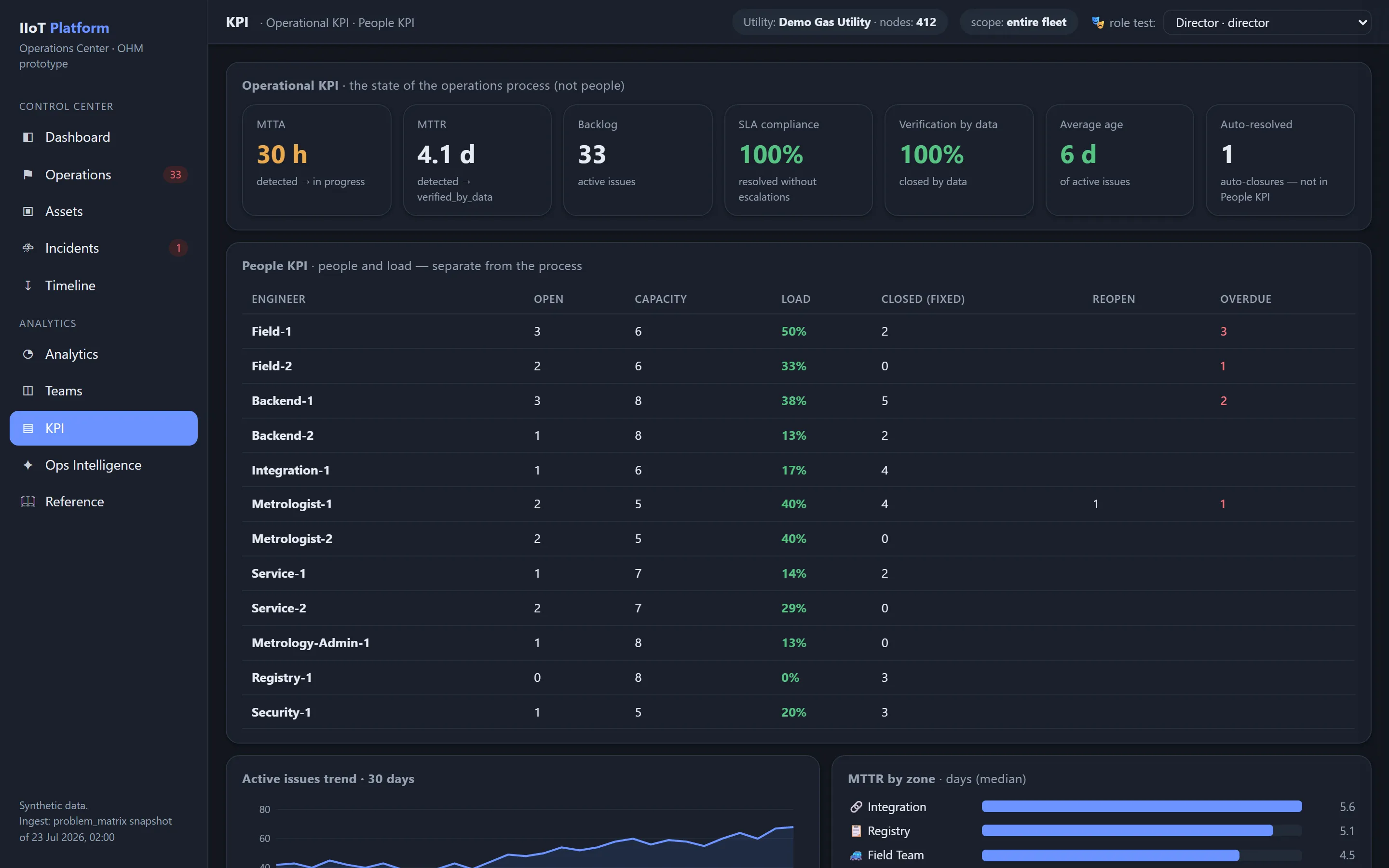This screenshot has width=1389, height=868.
Task: Select the Metrologist-2 engineer name
Action: tap(292, 539)
